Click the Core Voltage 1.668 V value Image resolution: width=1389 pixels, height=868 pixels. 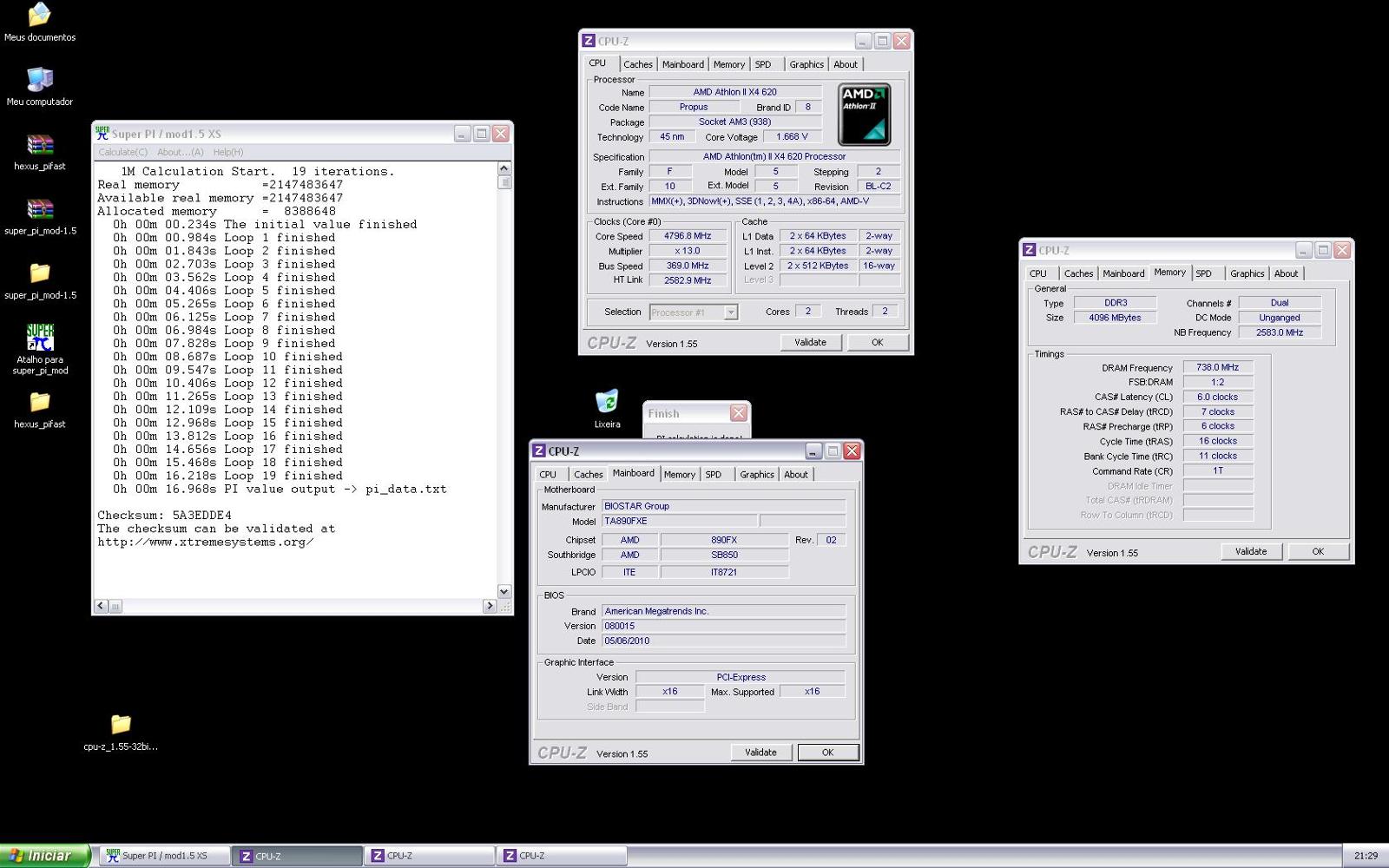click(x=792, y=136)
